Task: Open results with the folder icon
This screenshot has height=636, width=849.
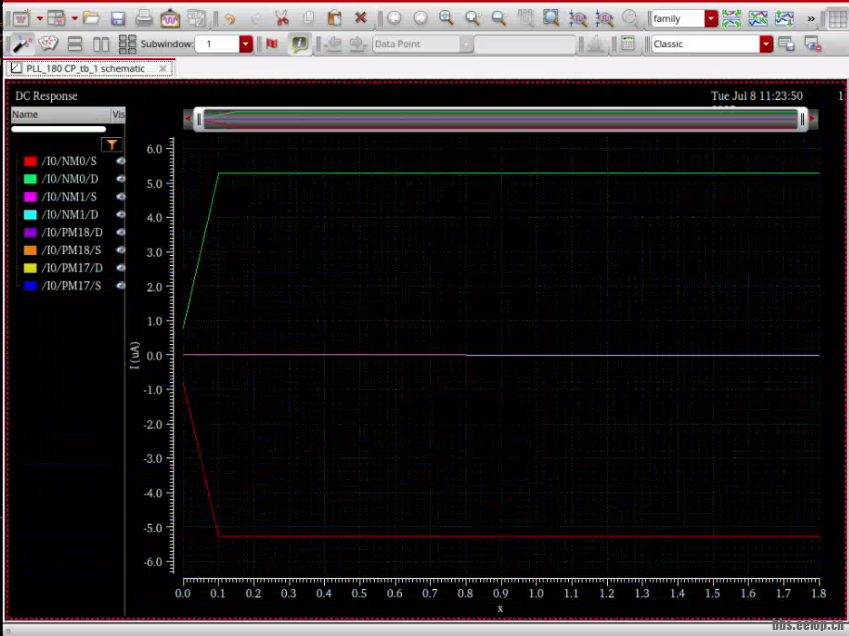Action: point(91,18)
